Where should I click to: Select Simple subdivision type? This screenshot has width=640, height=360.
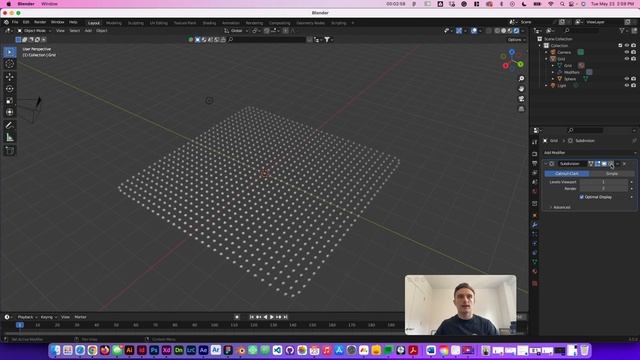(612, 174)
